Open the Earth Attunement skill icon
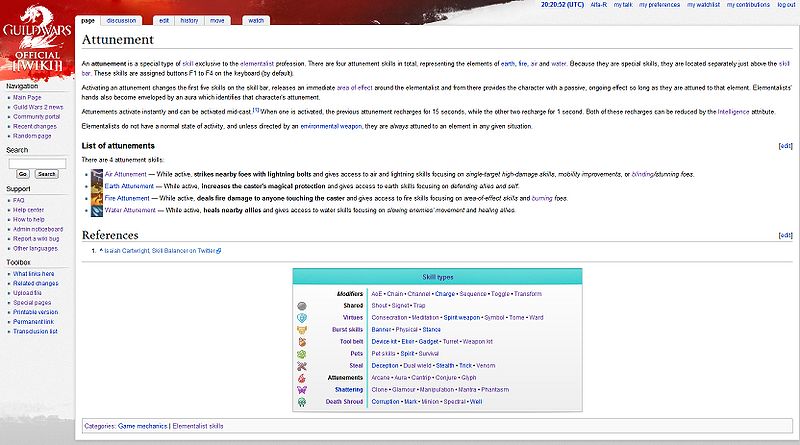The image size is (800, 445). coord(97,186)
